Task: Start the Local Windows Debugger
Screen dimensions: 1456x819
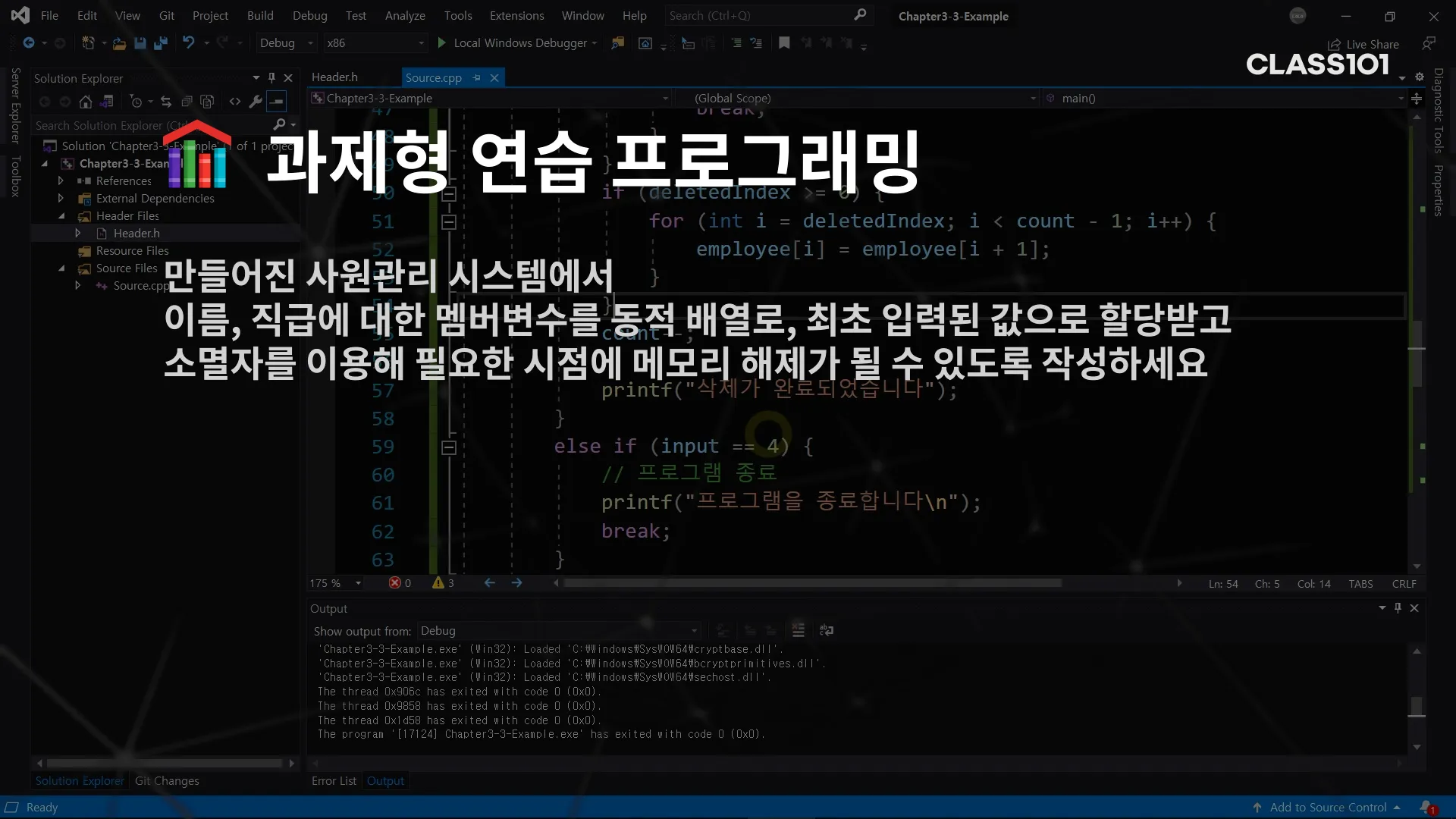Action: [442, 43]
